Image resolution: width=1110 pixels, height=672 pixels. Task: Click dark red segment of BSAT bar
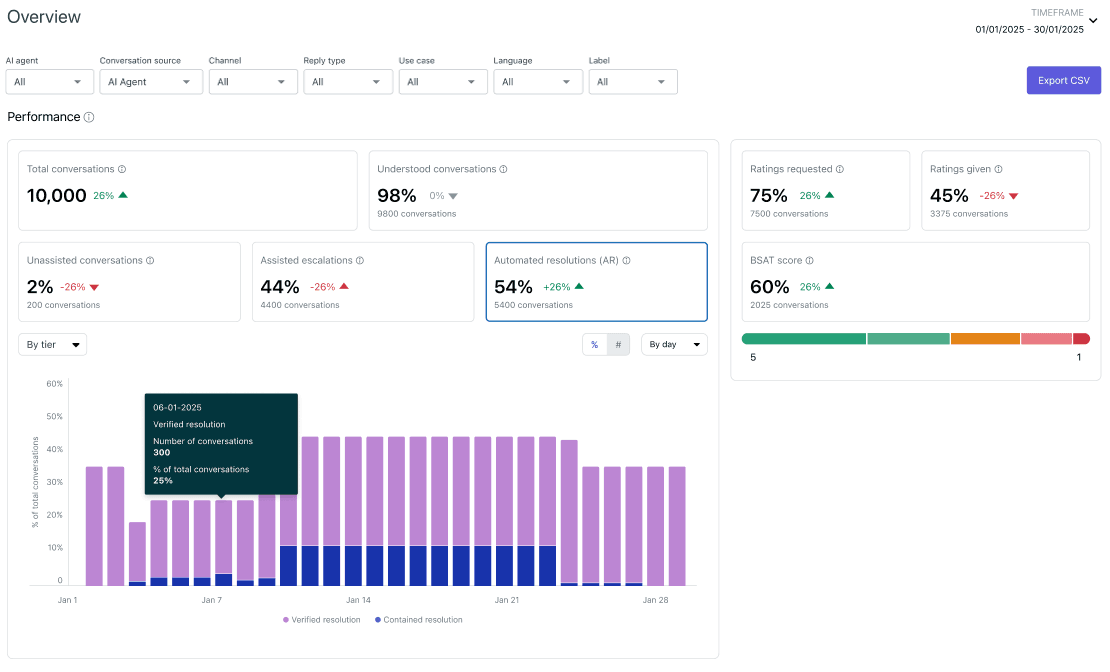[1082, 339]
